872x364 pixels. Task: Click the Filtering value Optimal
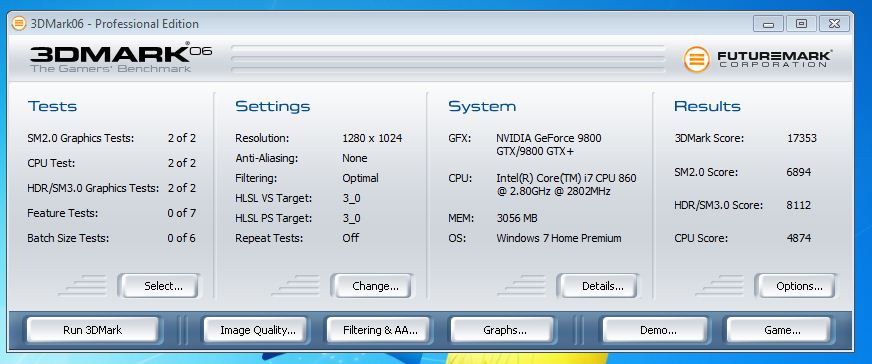[360, 178]
